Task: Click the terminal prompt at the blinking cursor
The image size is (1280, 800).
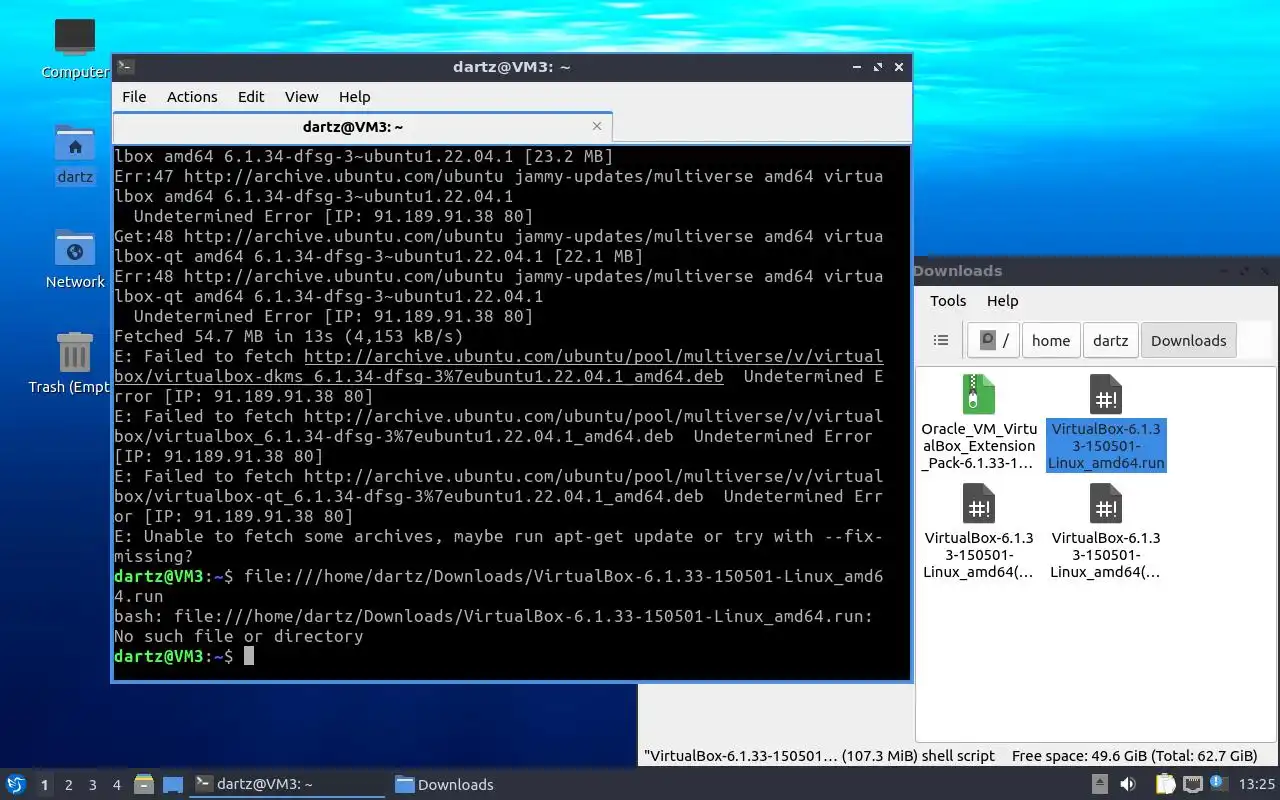Action: (x=249, y=656)
